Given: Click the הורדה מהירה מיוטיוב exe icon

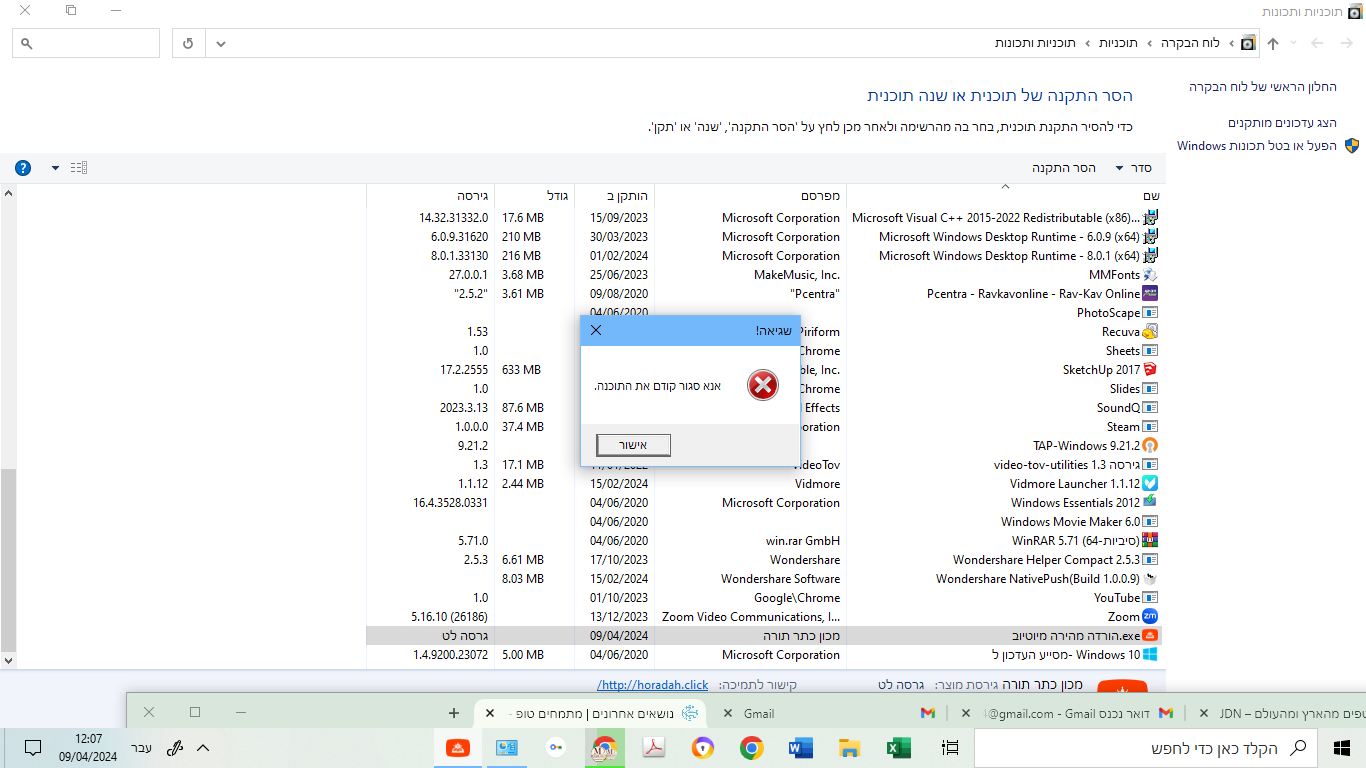Looking at the screenshot, I should (1150, 636).
